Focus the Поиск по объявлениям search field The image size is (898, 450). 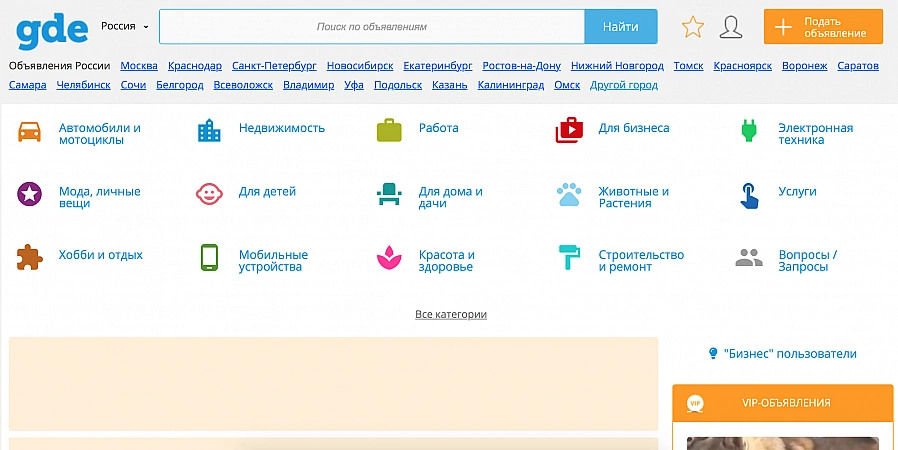[x=371, y=27]
